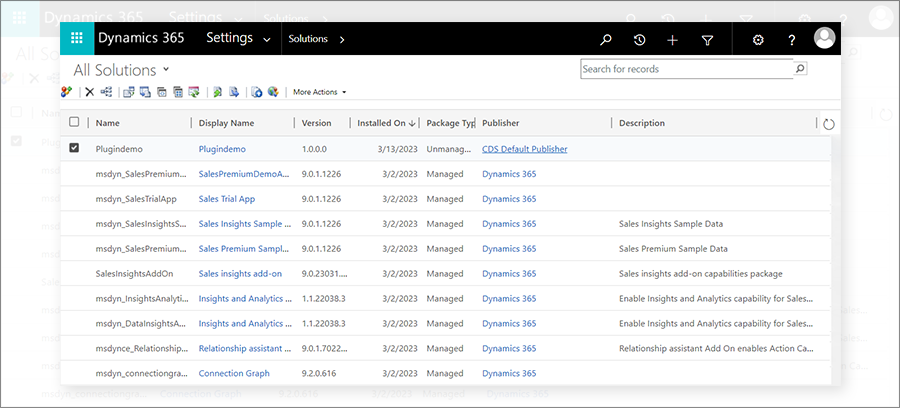Click the search button beside Search for records
The height and width of the screenshot is (408, 900).
tap(800, 69)
